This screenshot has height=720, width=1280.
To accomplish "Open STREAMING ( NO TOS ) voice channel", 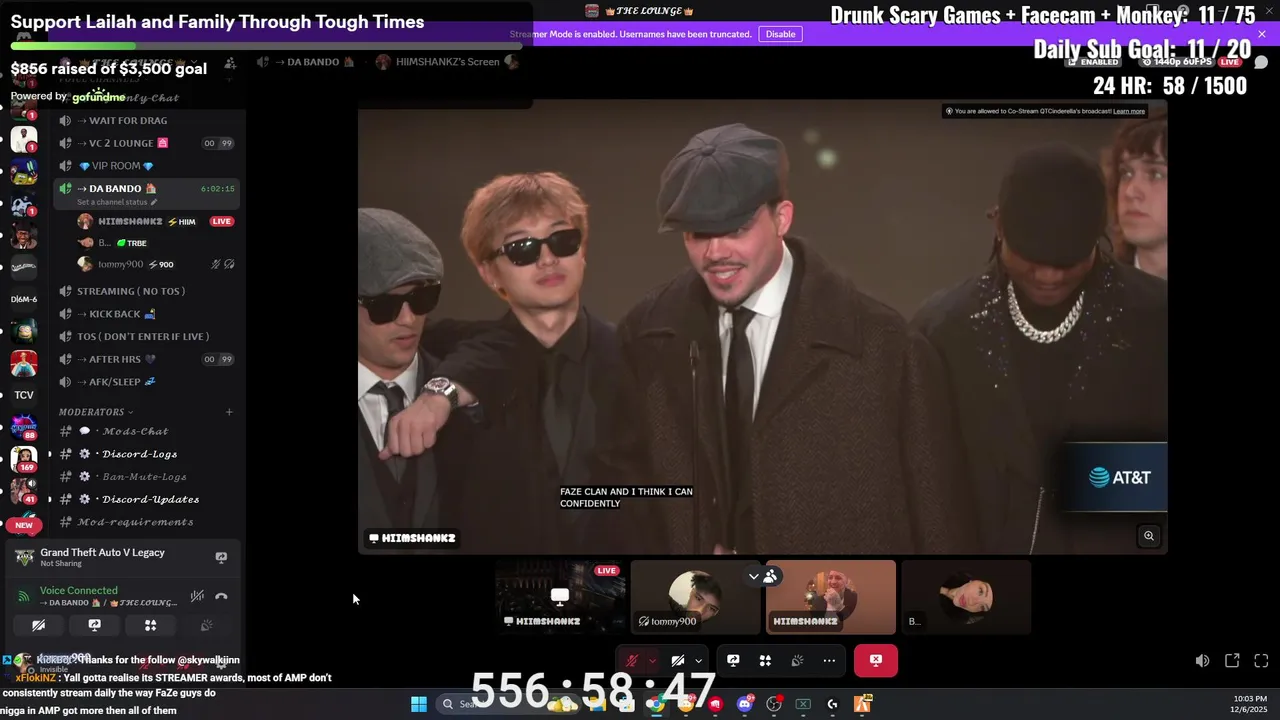I will (x=147, y=291).
